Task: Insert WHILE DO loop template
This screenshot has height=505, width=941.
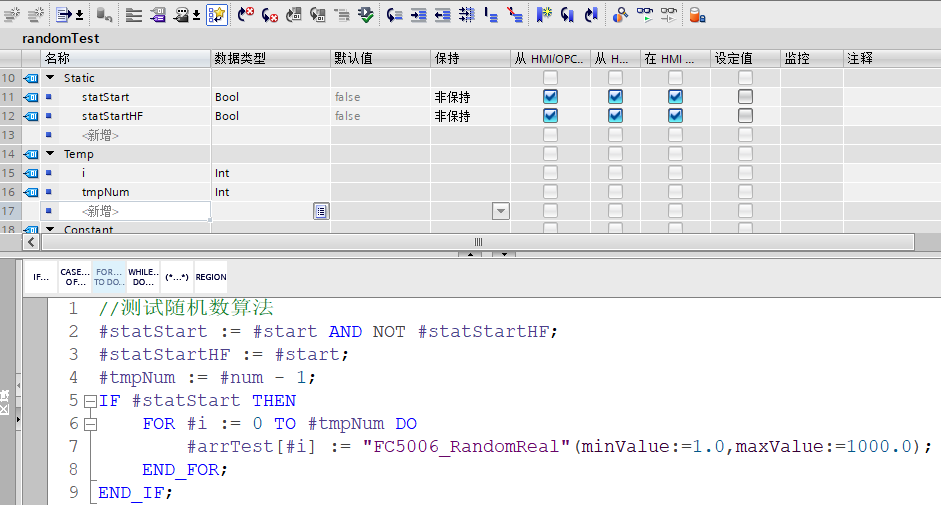Action: point(143,277)
